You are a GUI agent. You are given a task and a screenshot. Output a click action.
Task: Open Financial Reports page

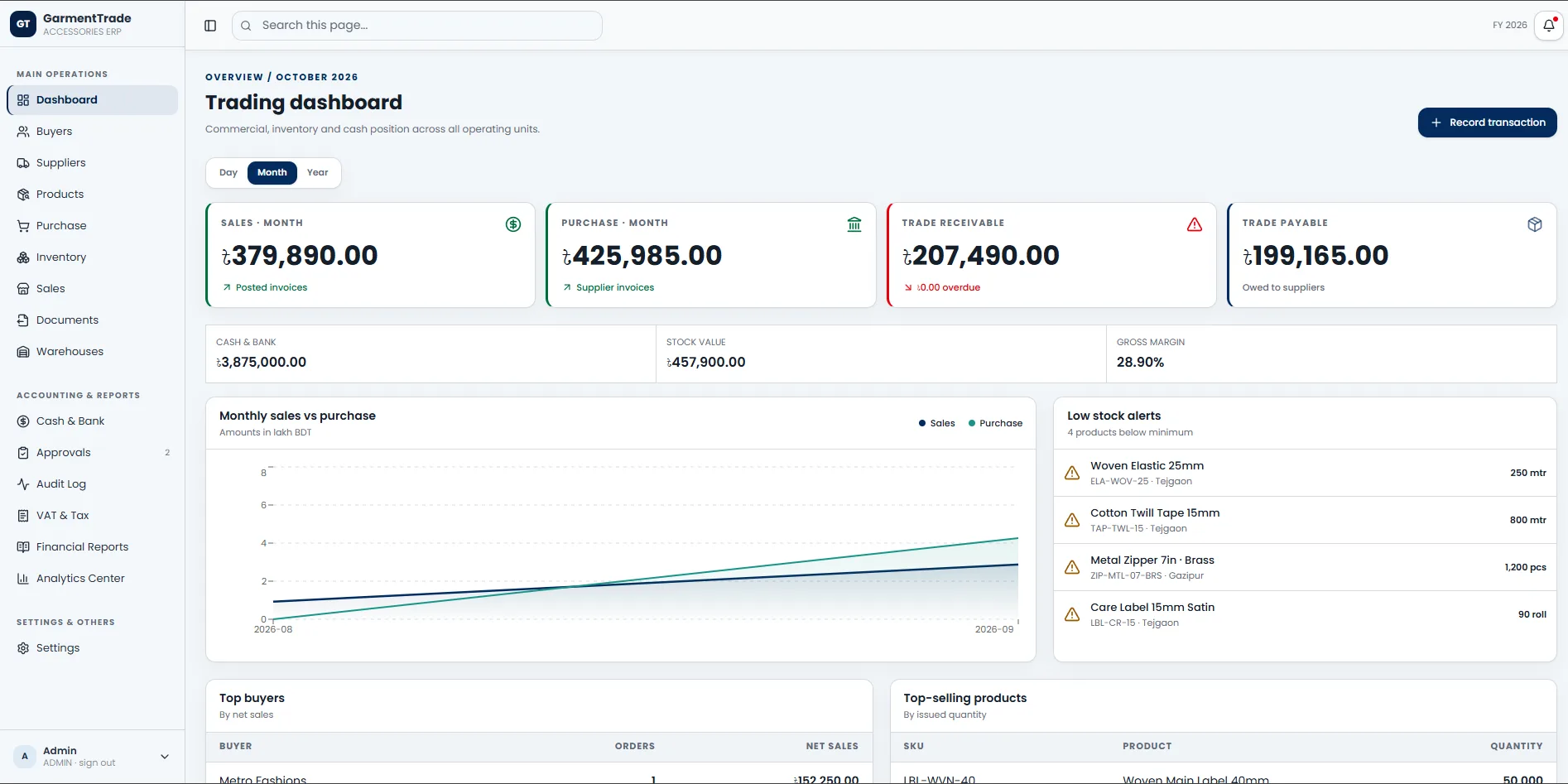pos(93,547)
